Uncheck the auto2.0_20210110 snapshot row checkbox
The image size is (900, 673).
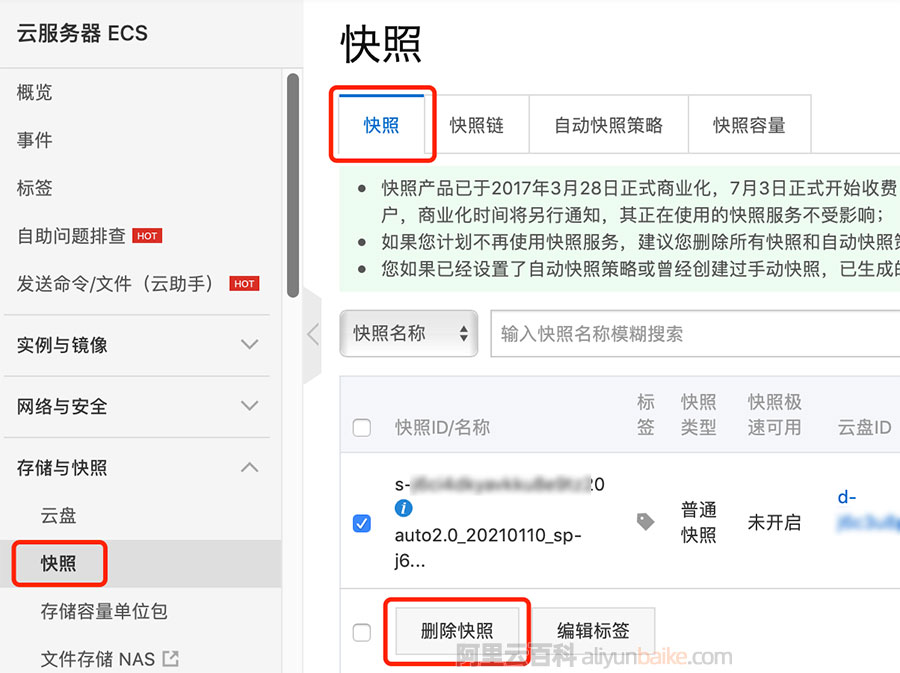362,523
